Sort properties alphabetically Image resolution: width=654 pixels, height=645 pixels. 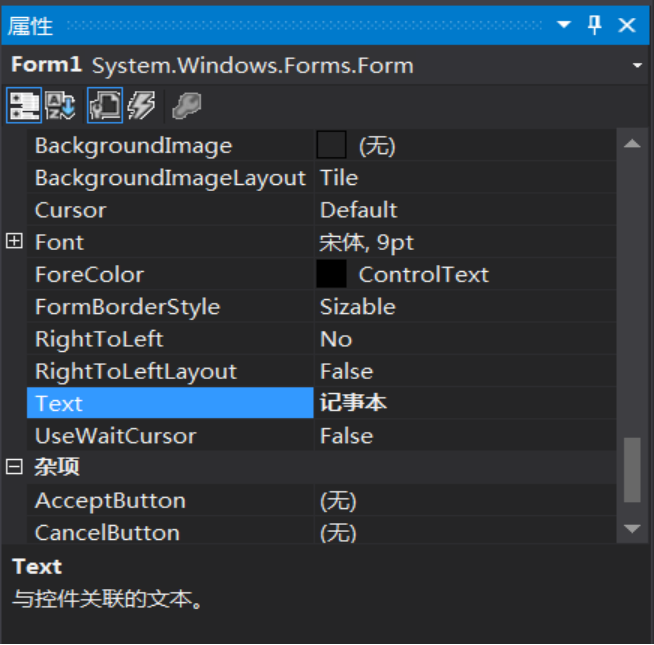pyautogui.click(x=60, y=106)
